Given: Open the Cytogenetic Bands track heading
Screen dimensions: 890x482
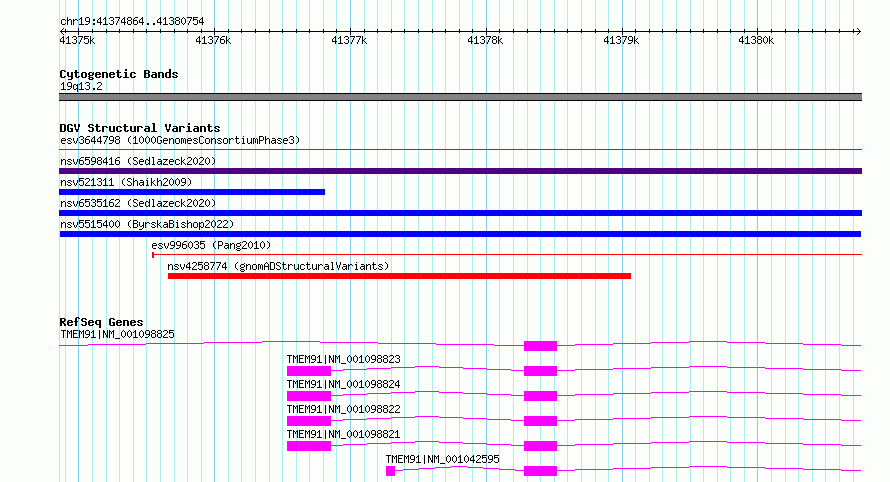Looking at the screenshot, I should (x=119, y=74).
